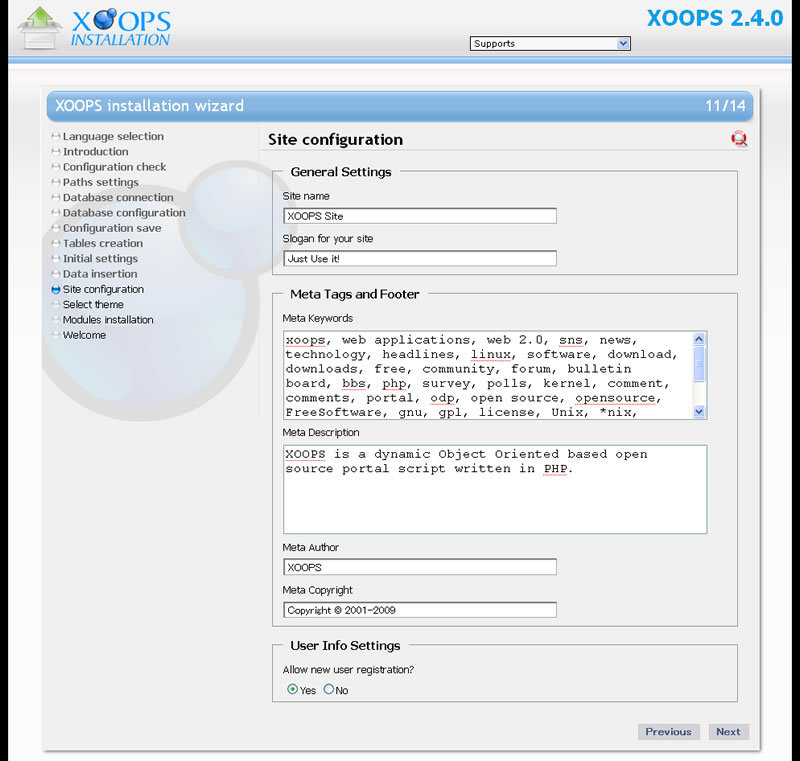Click Meta Keywords scrollbar down arrow
Viewport: 800px width, 761px height.
point(699,412)
